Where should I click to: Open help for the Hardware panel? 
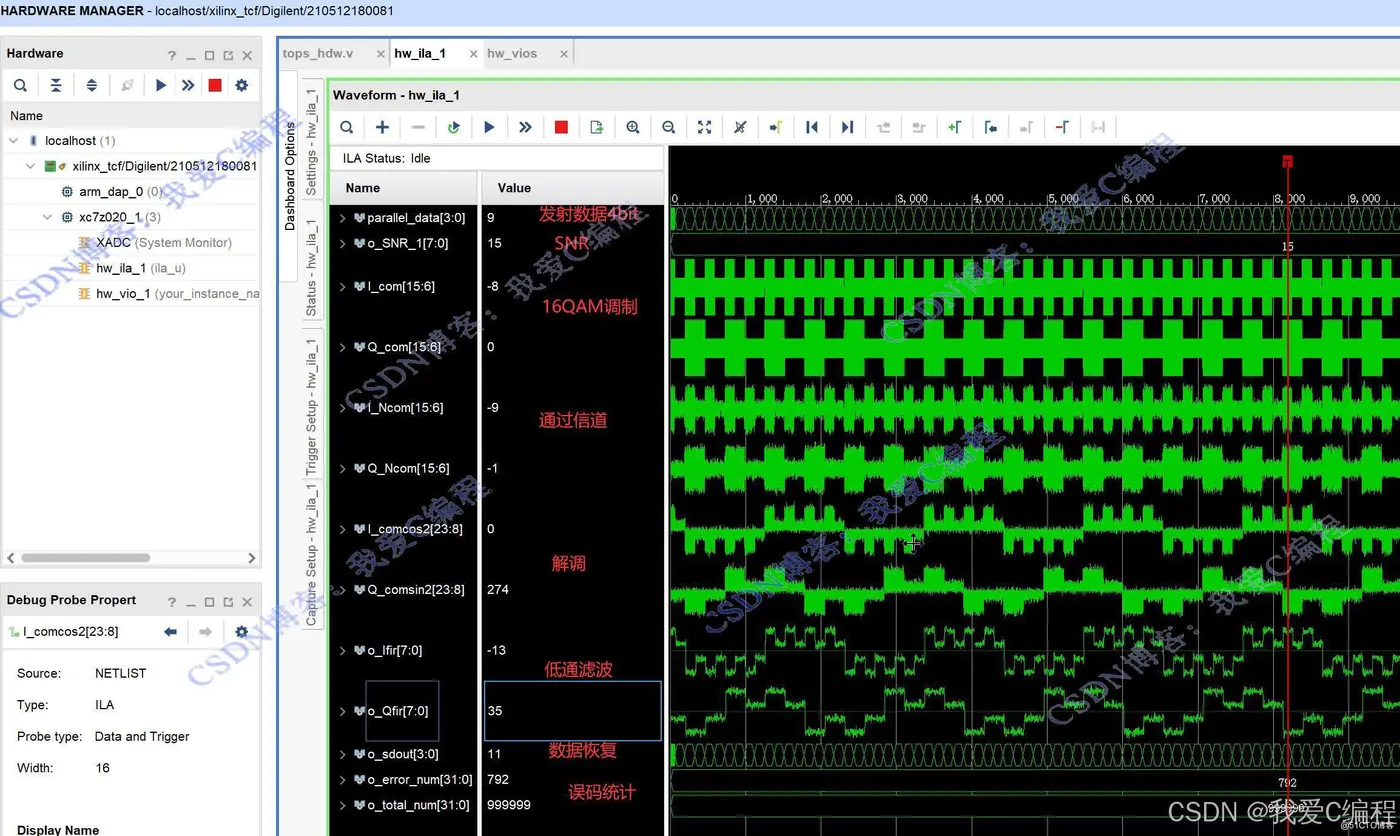click(172, 55)
